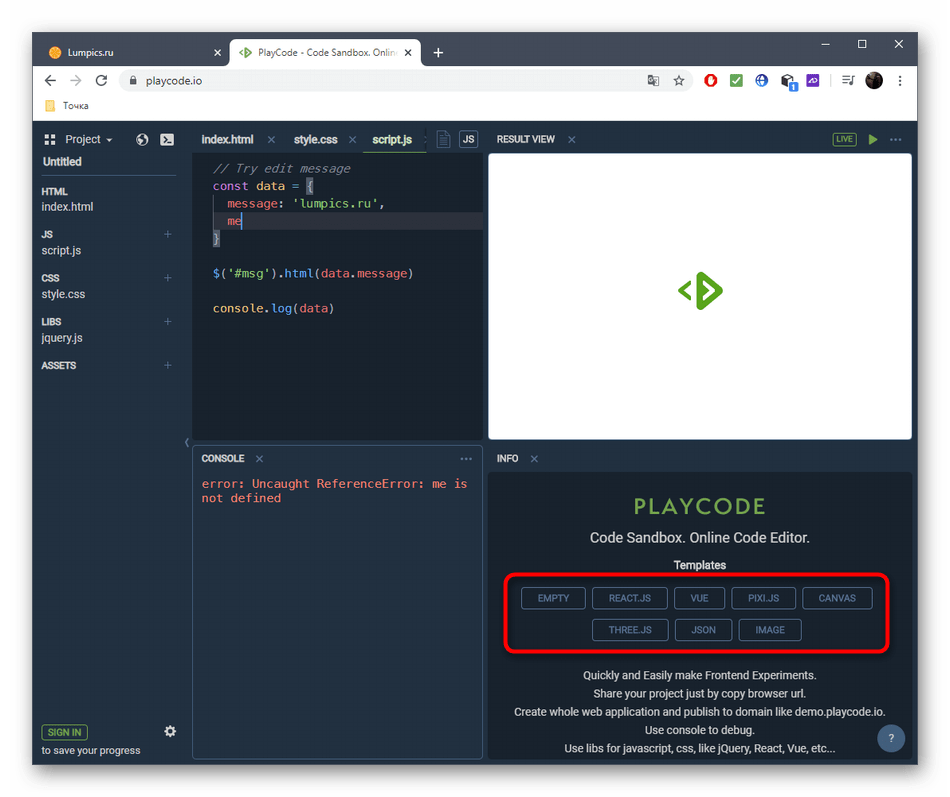Add a new JS file with plus
Viewport: 950px width, 797px height.
[x=168, y=234]
